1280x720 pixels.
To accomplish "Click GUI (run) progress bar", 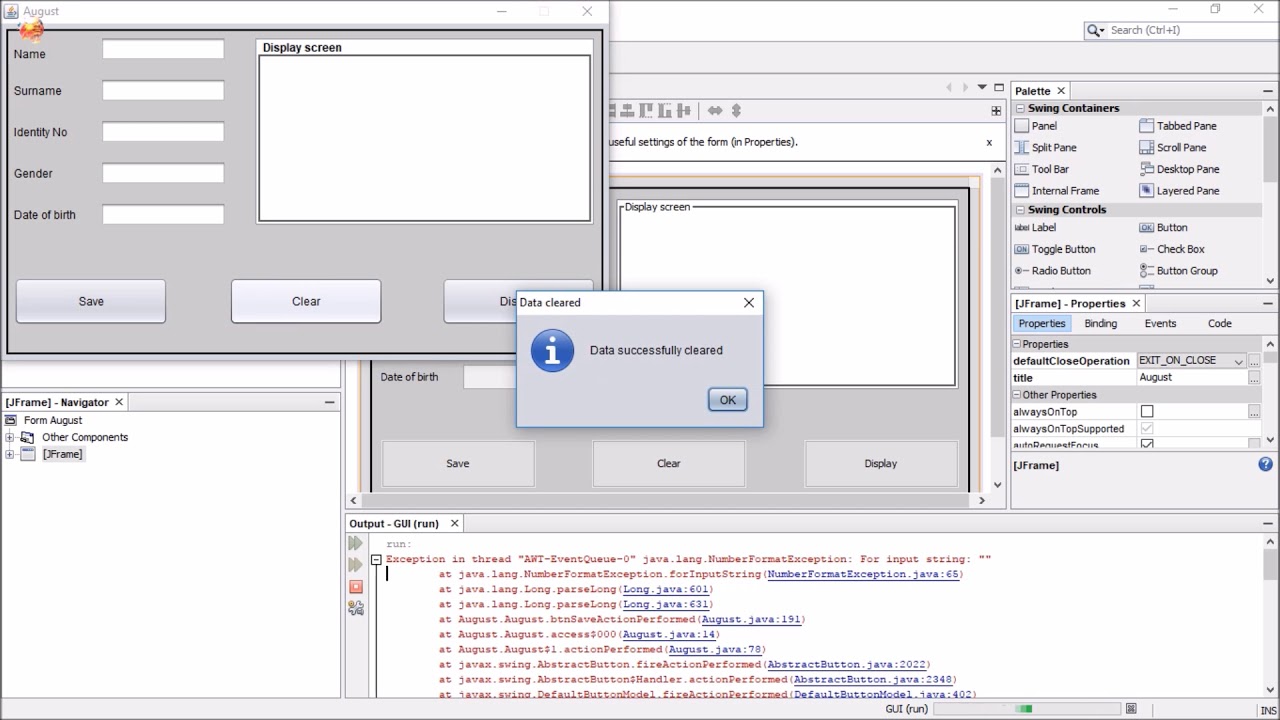I will (x=1028, y=709).
